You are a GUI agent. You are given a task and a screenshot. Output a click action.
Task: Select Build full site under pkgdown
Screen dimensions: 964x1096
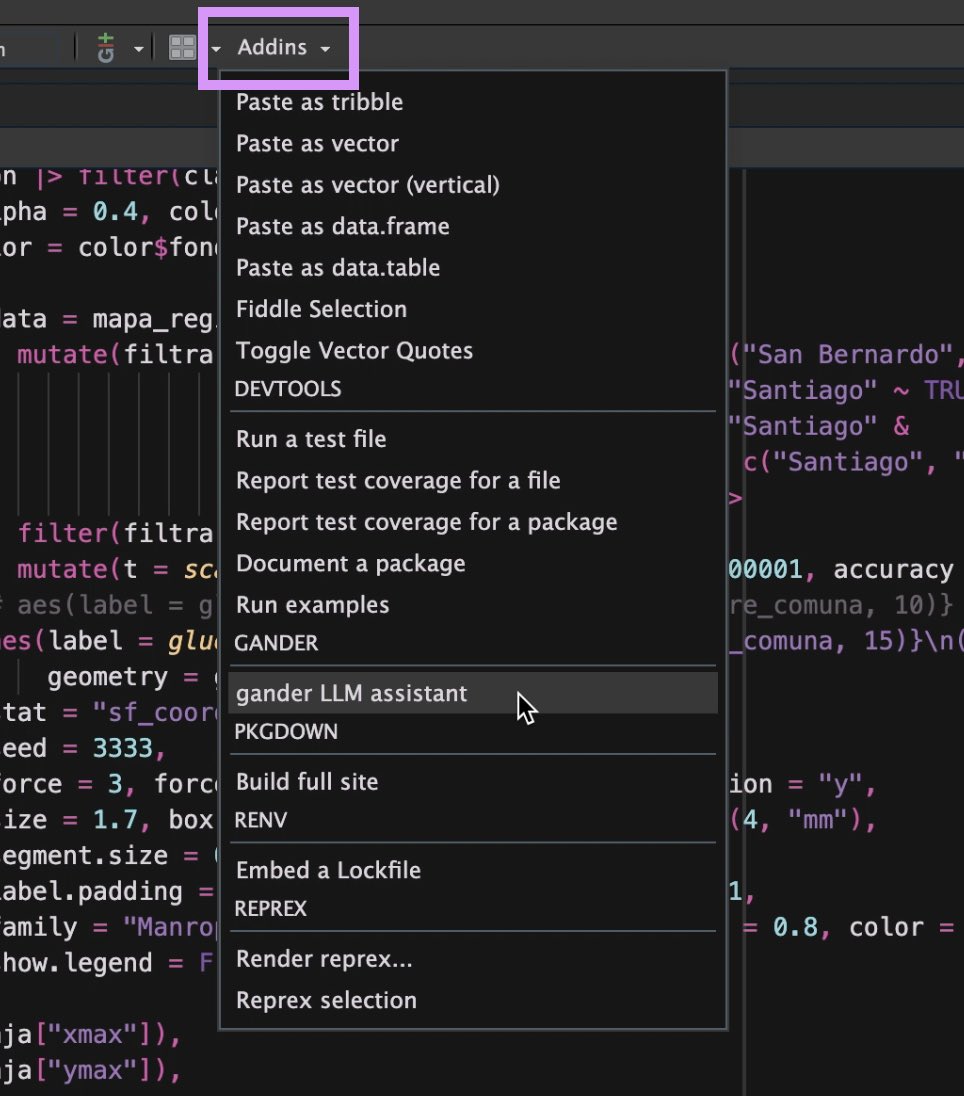(307, 782)
